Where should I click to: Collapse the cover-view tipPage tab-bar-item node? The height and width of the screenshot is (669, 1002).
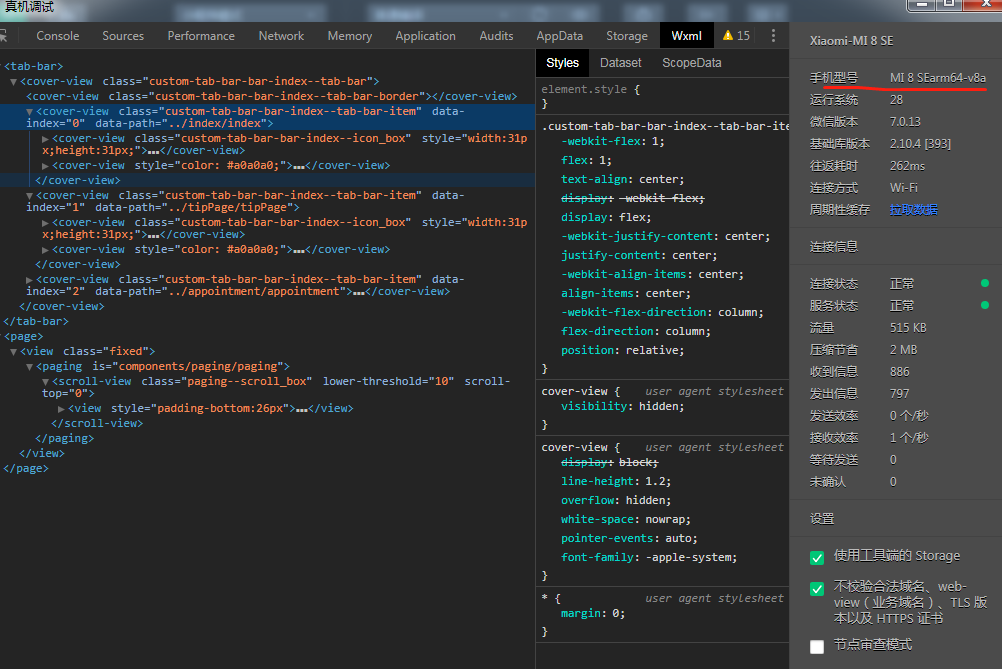click(30, 196)
